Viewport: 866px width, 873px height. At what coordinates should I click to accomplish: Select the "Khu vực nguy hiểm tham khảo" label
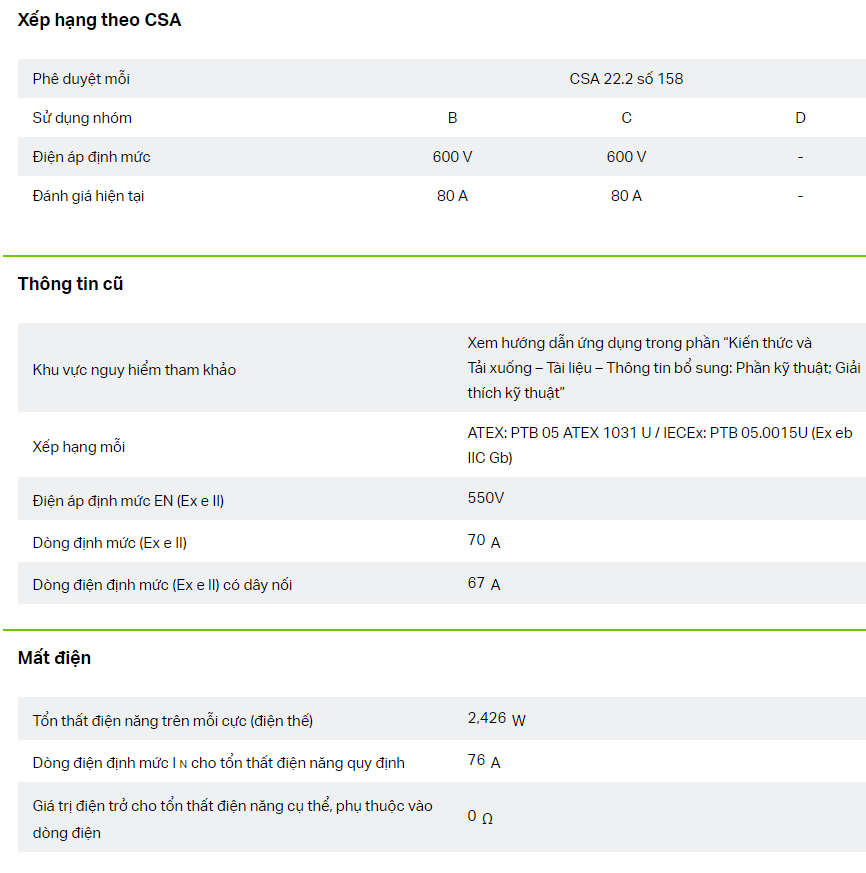[134, 370]
